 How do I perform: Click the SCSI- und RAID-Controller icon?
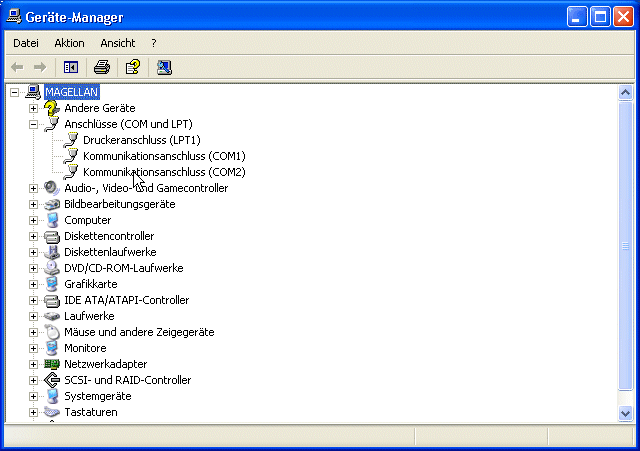coord(52,380)
